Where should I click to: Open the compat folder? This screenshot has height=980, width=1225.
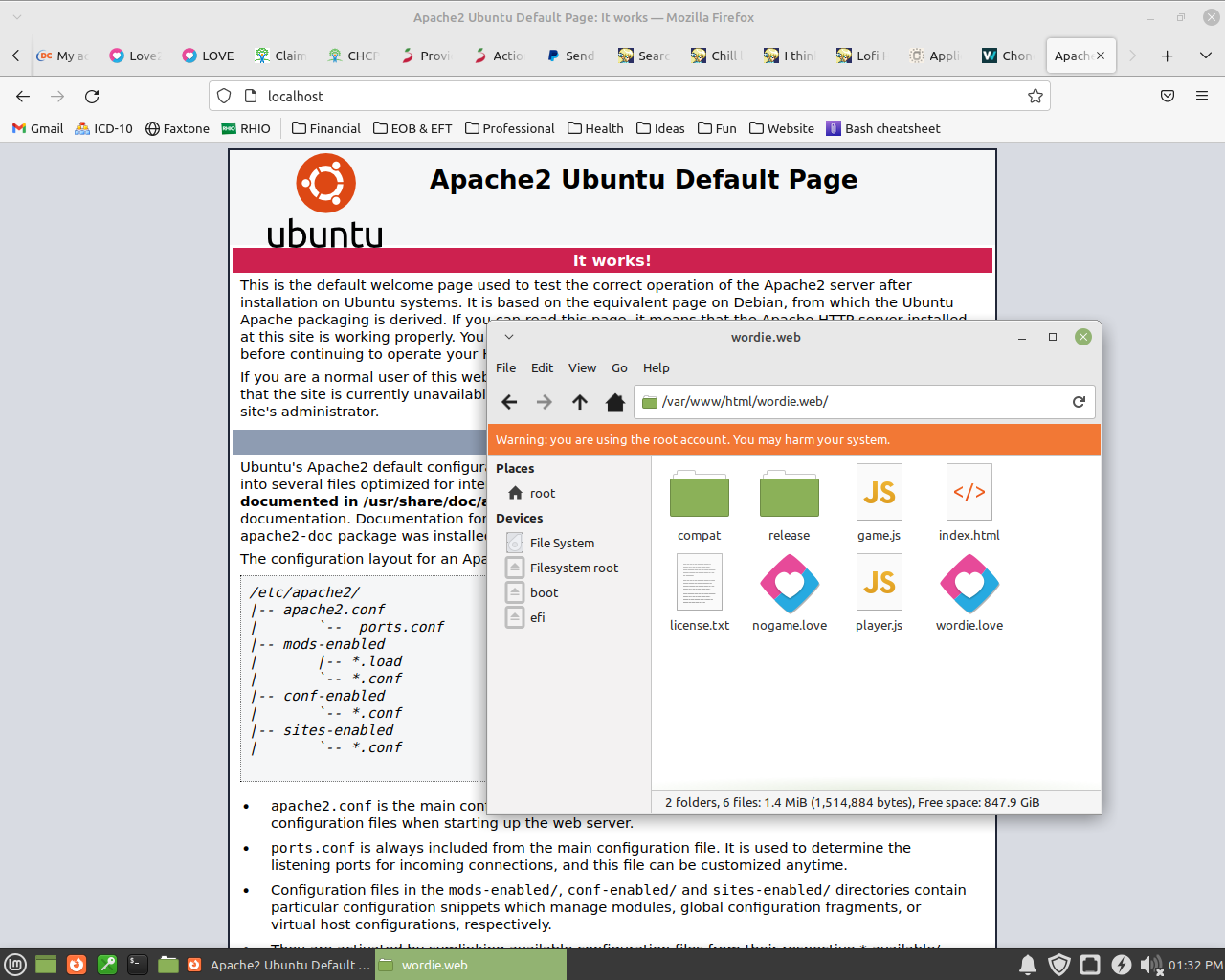(699, 494)
